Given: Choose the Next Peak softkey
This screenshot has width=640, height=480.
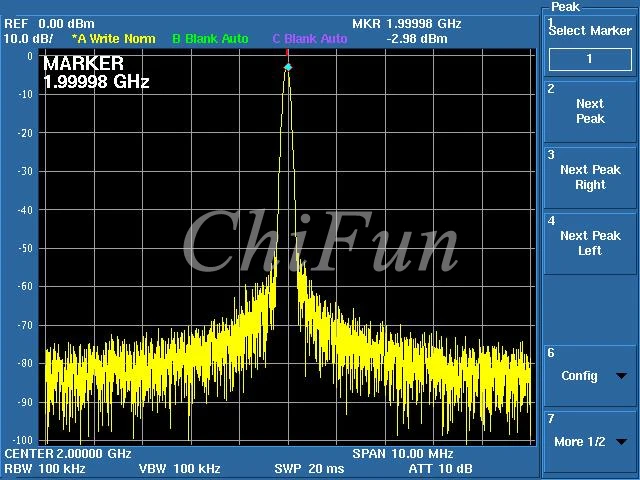Looking at the screenshot, I should pyautogui.click(x=590, y=111).
